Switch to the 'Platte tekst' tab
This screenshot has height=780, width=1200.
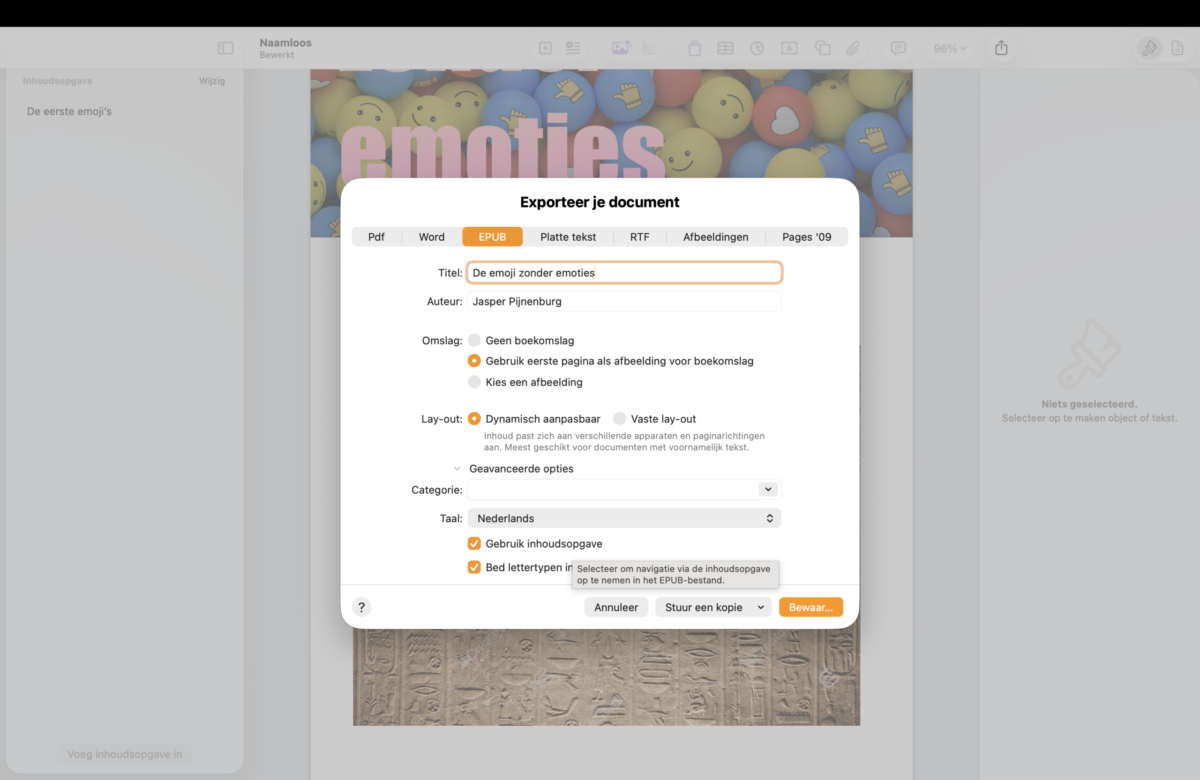[568, 237]
